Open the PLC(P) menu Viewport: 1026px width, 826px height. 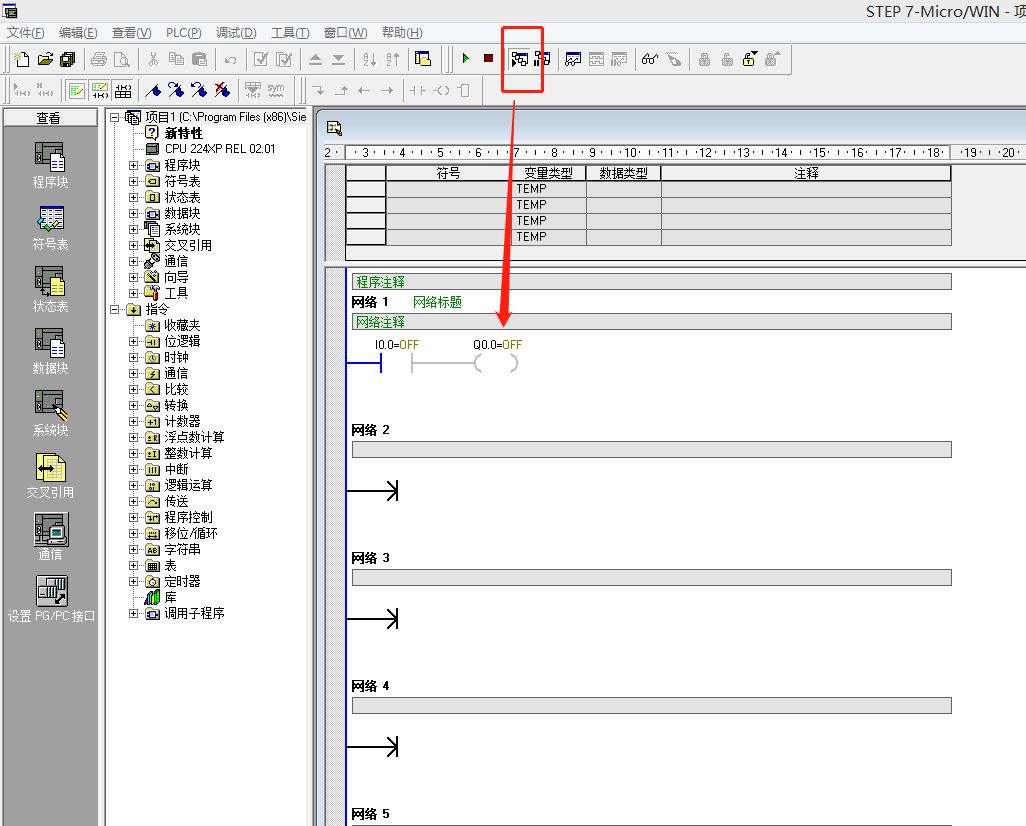(x=183, y=33)
